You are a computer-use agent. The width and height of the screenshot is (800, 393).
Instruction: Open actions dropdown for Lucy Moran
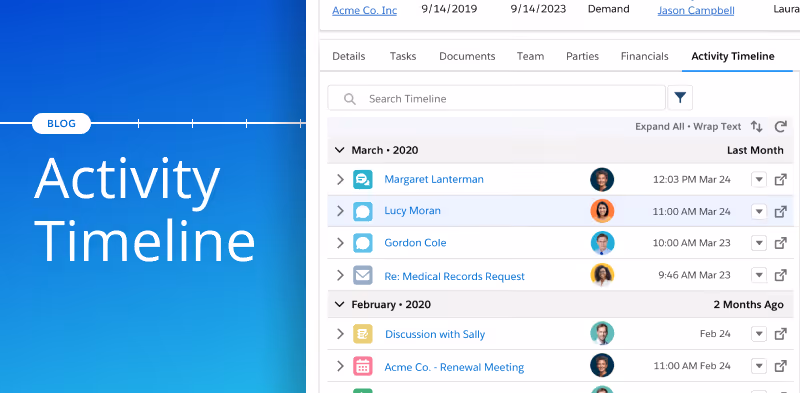tap(759, 211)
